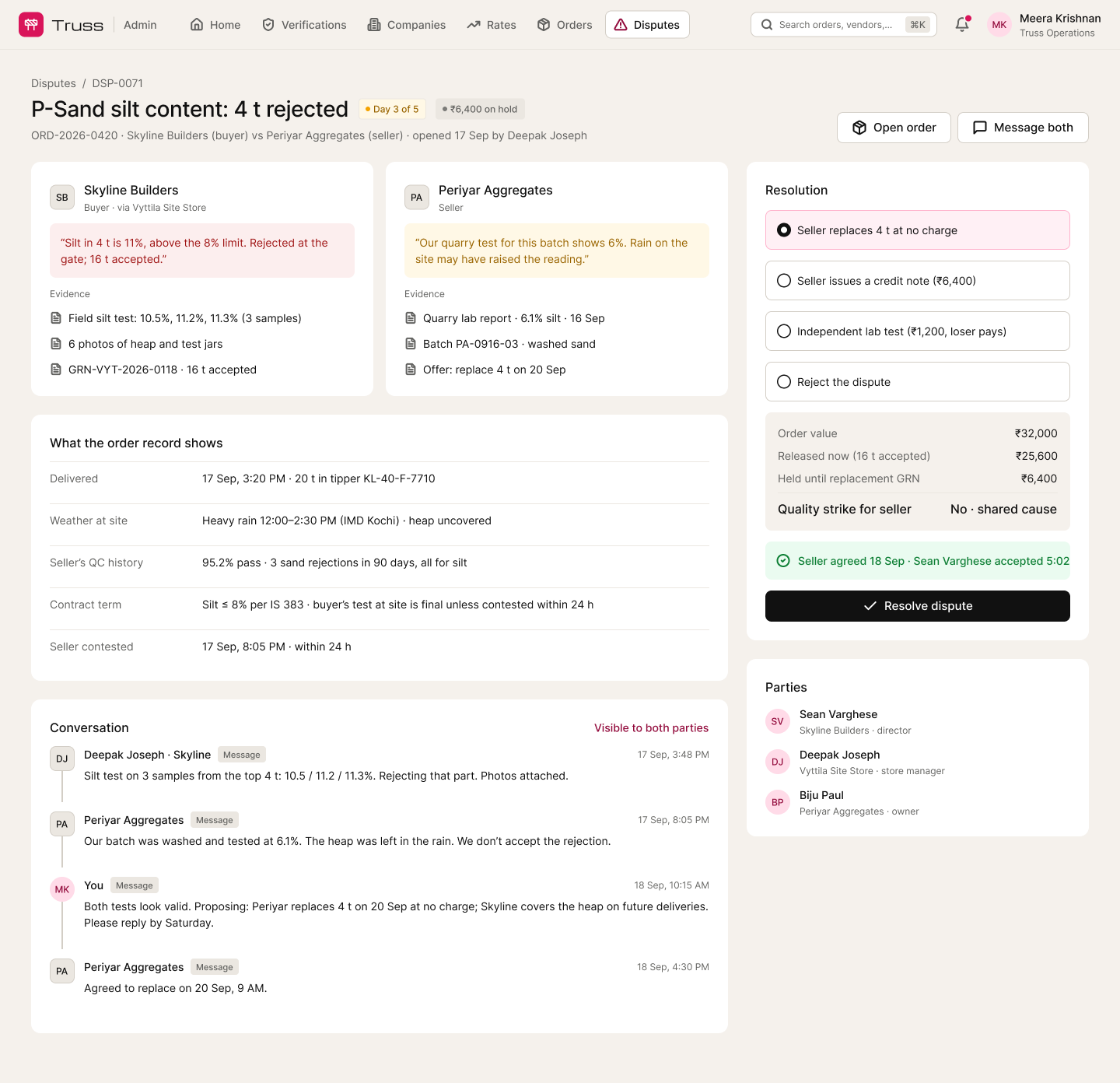This screenshot has height=1083, width=1120.
Task: Click the Admin label beside Truss
Action: tap(140, 25)
